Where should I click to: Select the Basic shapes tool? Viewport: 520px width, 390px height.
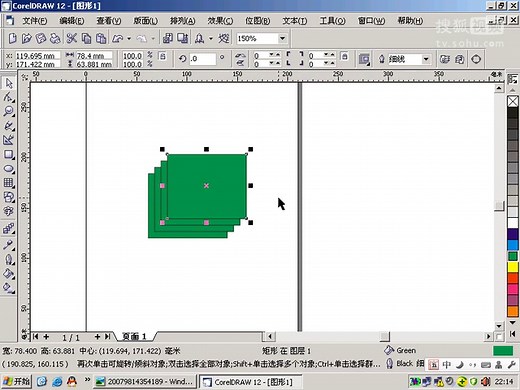pos(9,197)
